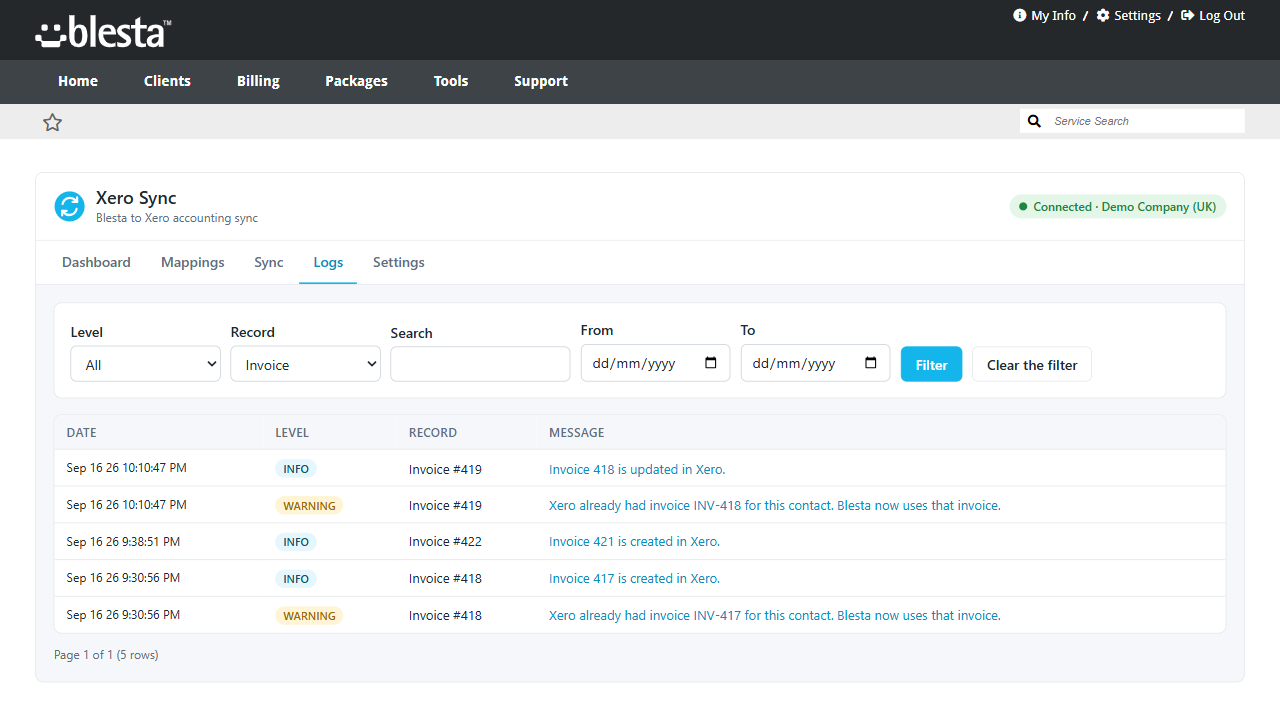Screen dimensions: 1280x720
Task: Click the Xero Sync heading text
Action: click(136, 198)
